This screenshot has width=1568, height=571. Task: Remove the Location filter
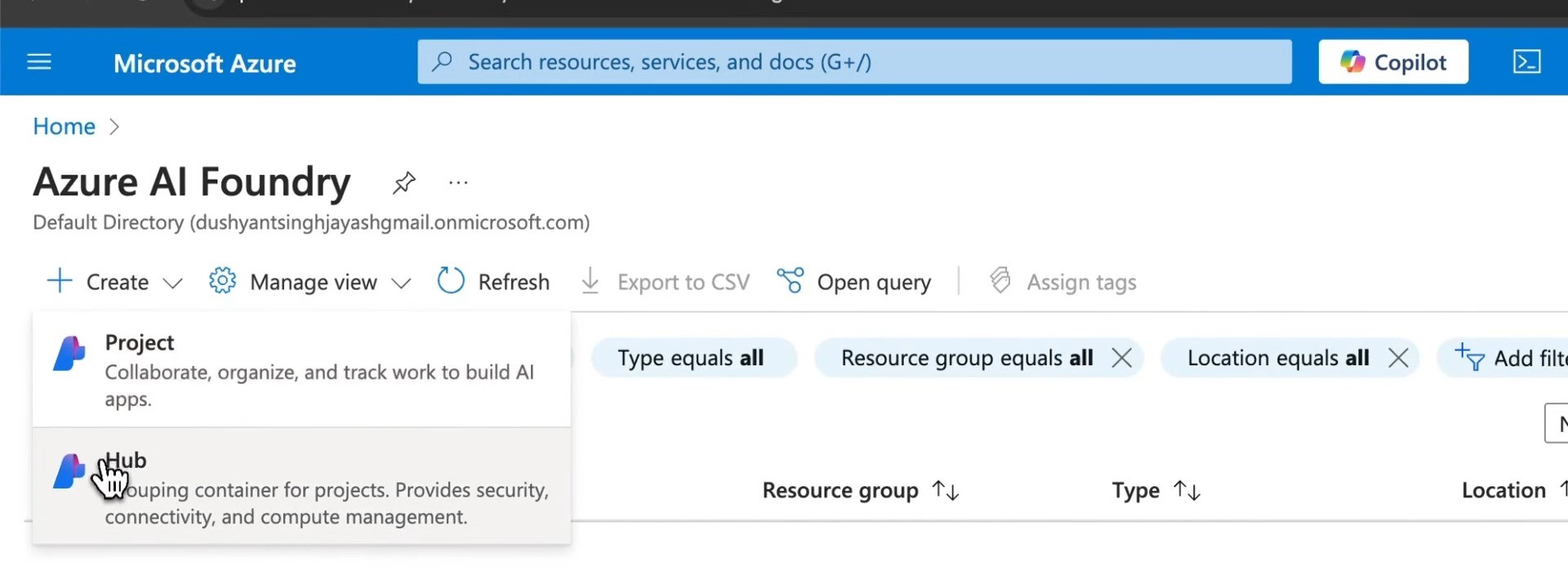(x=1398, y=358)
